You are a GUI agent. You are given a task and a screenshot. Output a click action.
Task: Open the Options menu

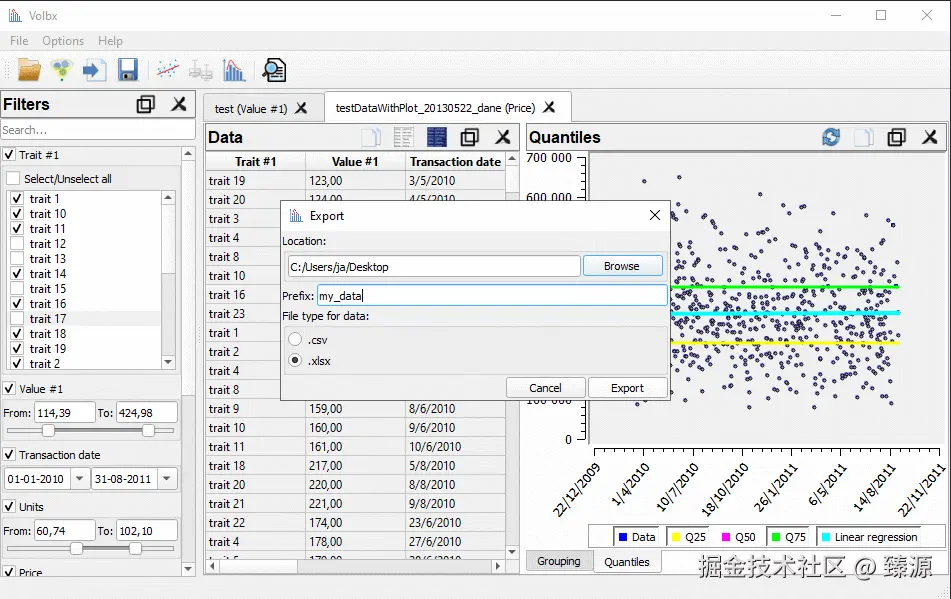click(63, 41)
